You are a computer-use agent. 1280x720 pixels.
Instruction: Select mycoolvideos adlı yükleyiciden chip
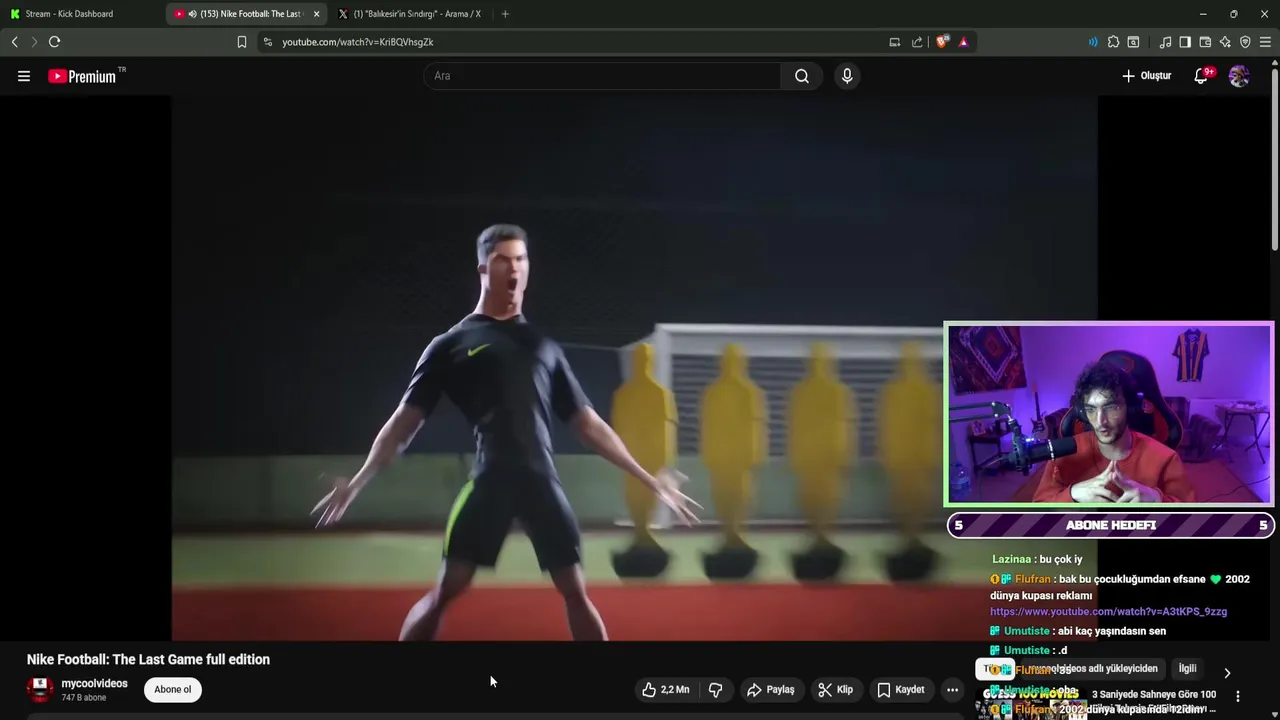(1093, 669)
